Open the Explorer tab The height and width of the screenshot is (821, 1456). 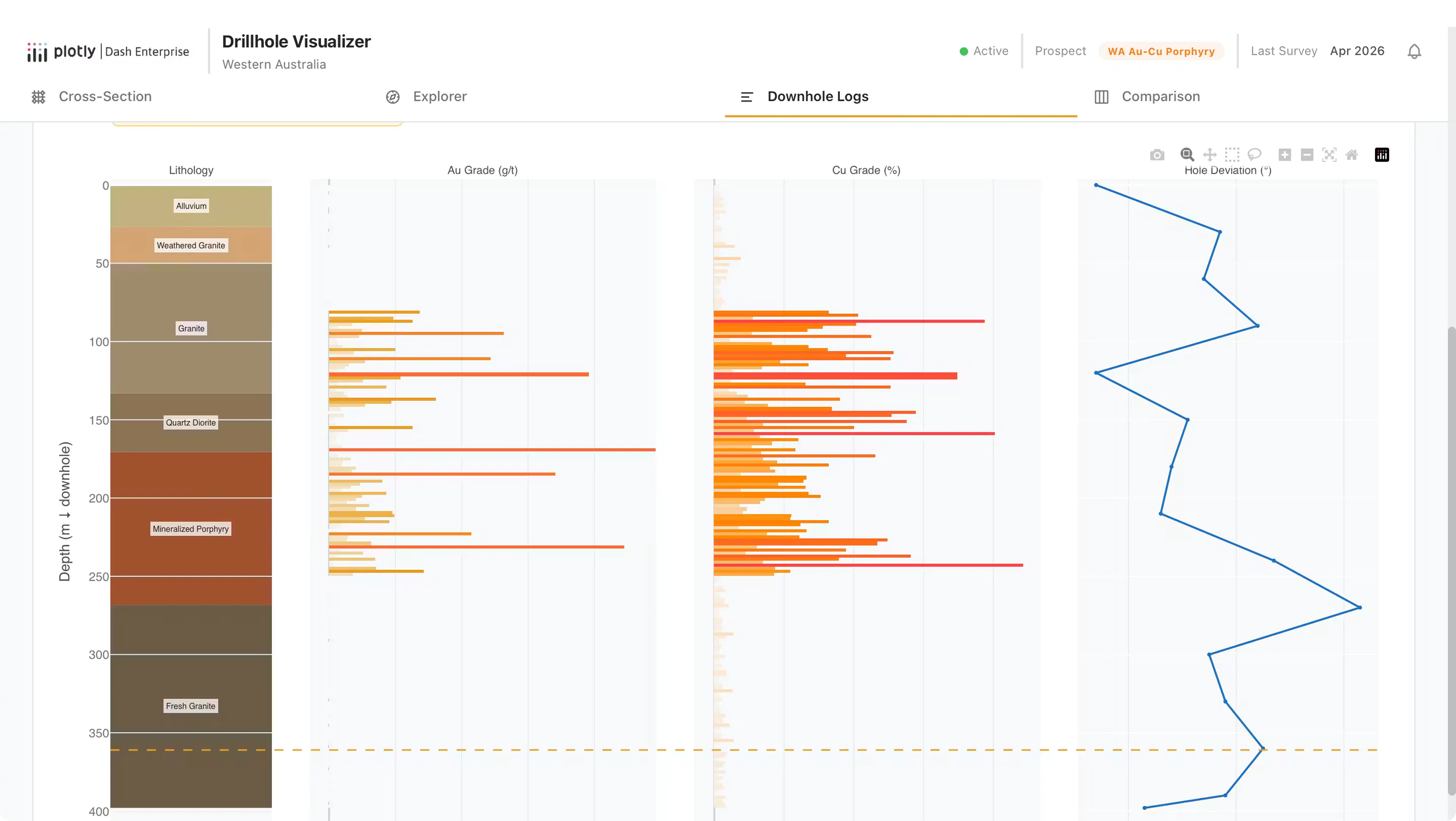426,97
